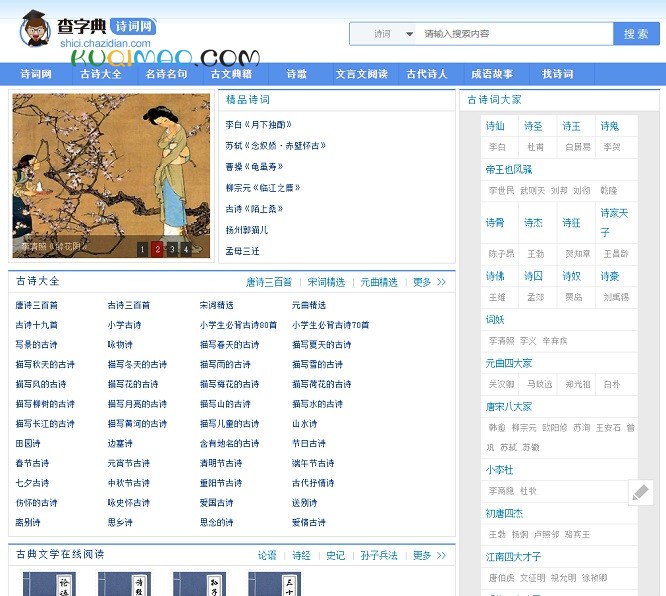Open the 找诗词 navigation tab

(x=557, y=74)
